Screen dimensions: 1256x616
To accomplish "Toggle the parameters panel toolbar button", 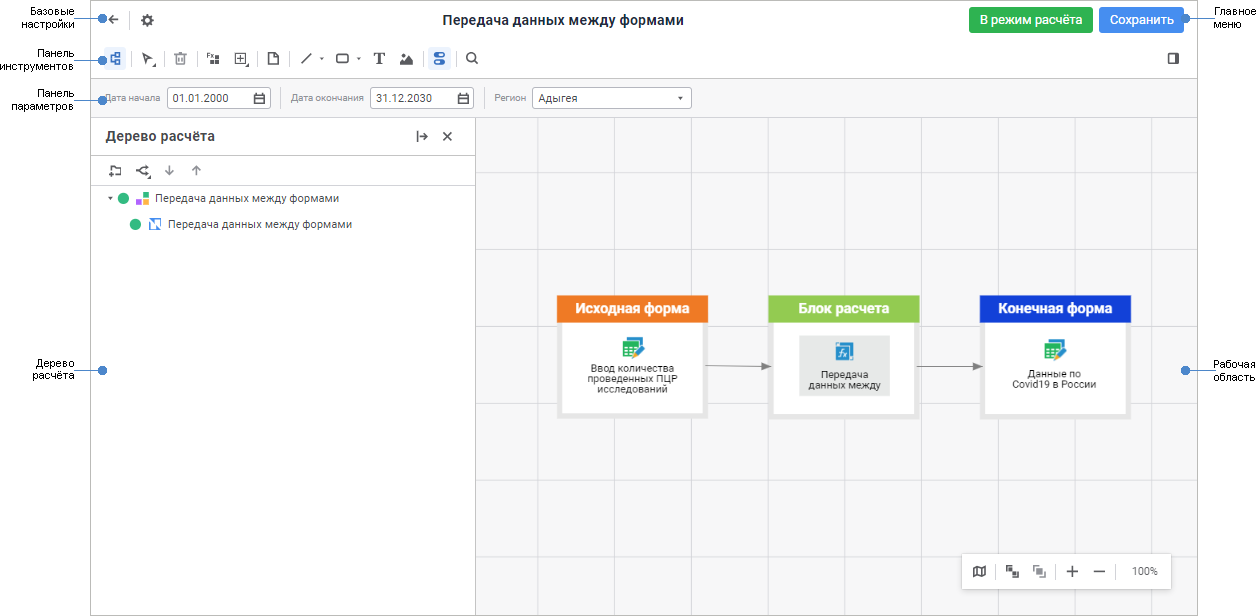I will 439,59.
